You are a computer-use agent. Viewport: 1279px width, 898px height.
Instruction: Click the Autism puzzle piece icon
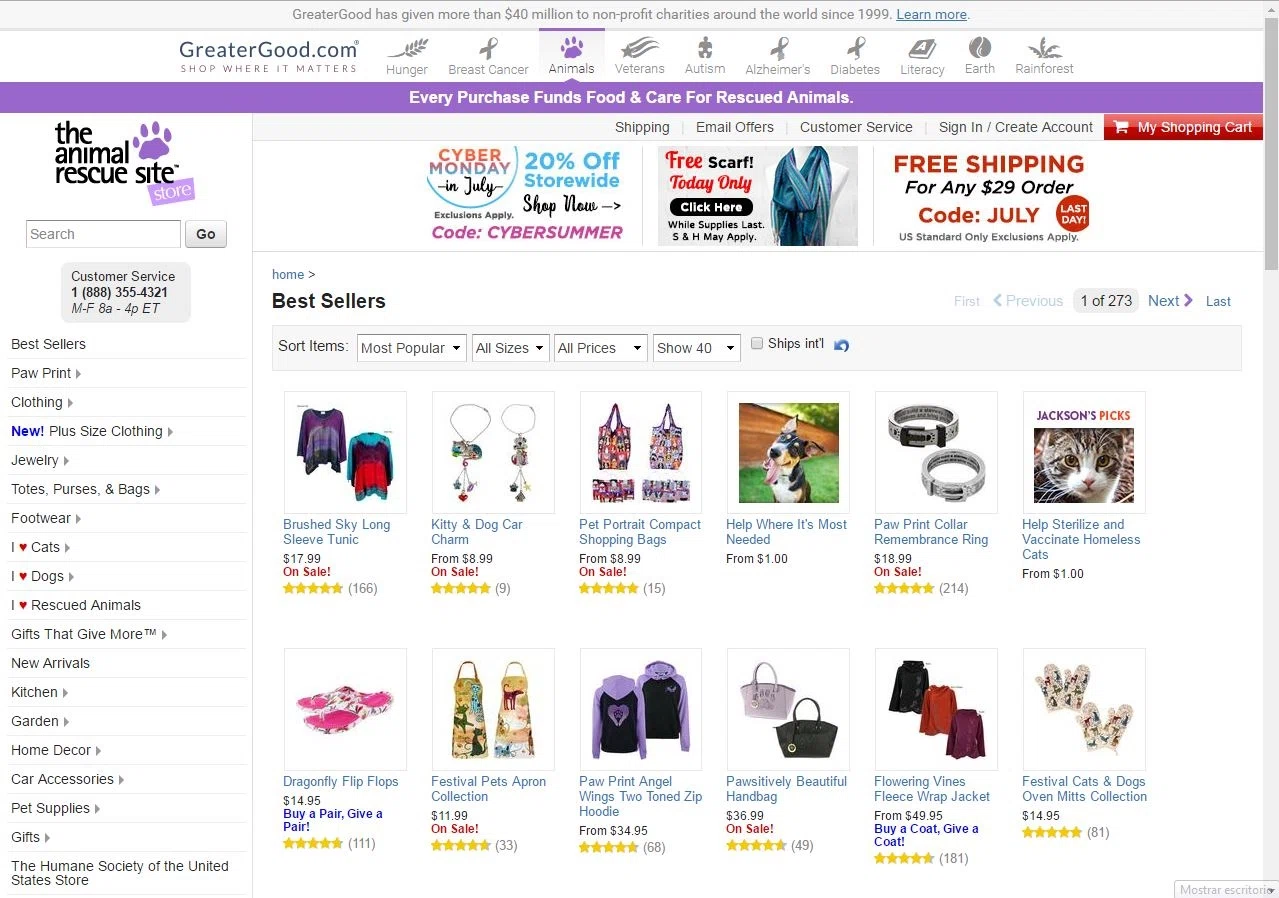(705, 48)
